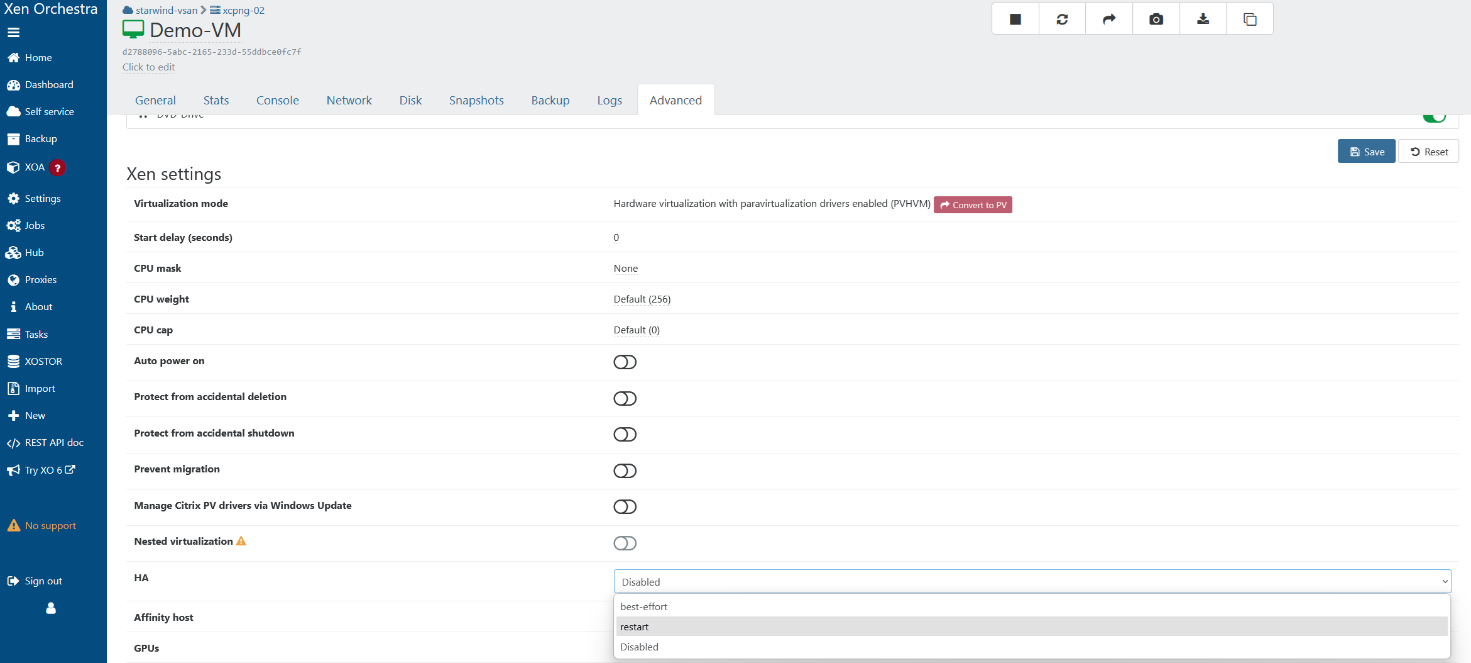Open the HA dropdown box
Screen dimensions: 1471x663
coord(1032,581)
